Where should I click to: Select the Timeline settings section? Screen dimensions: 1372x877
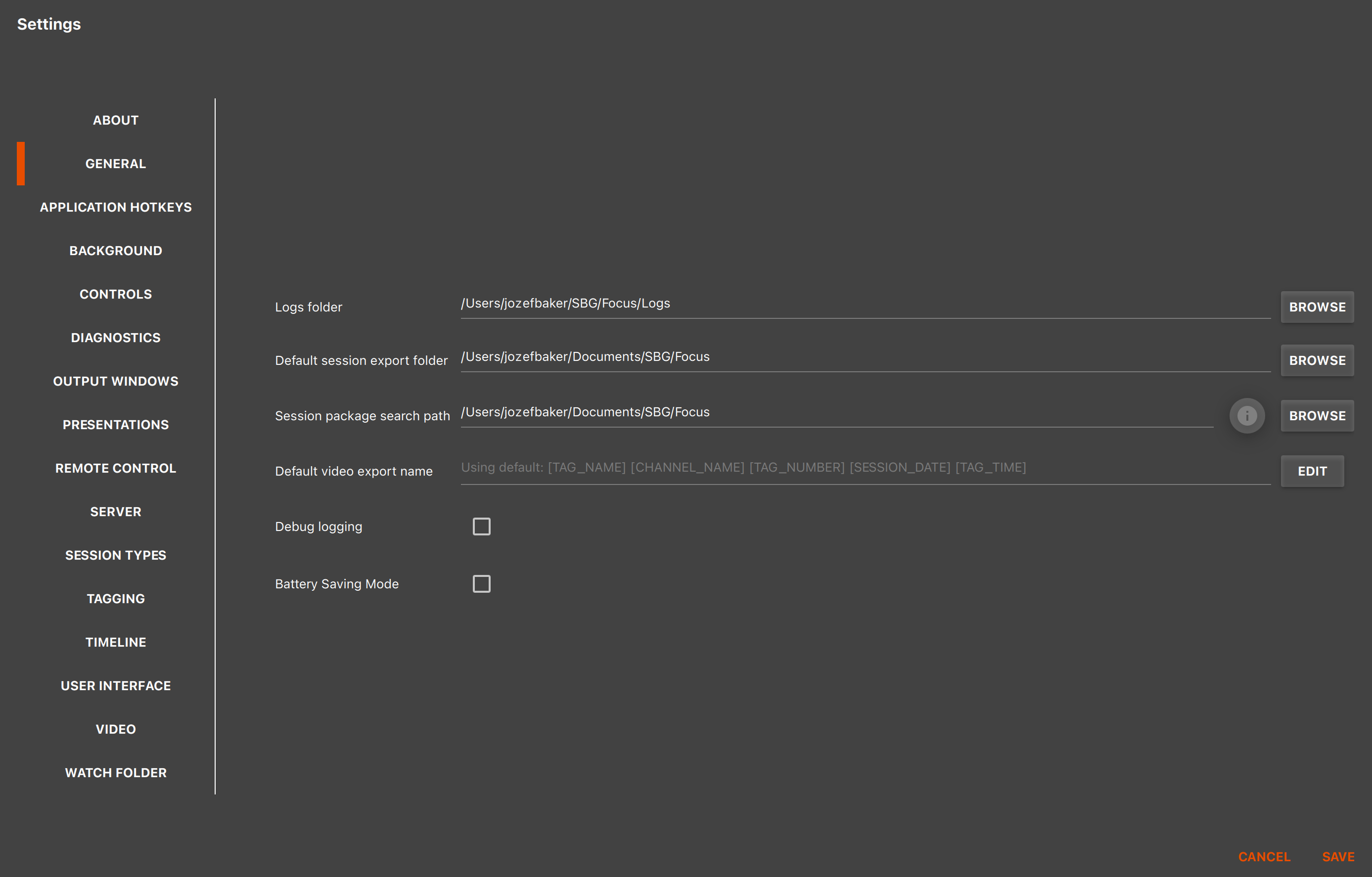point(116,642)
